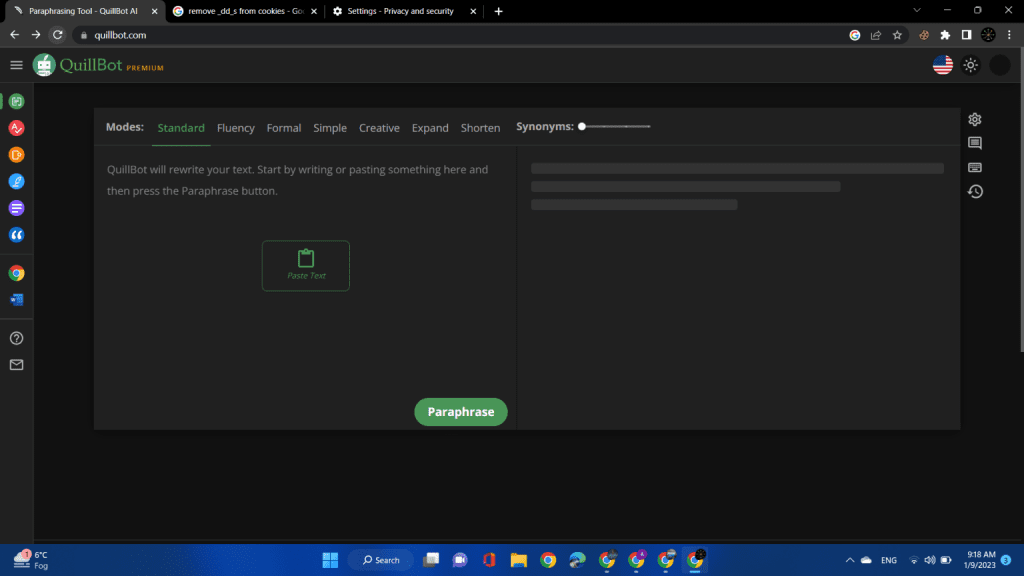
Task: Open Microsoft Edge from taskbar
Action: (577, 560)
